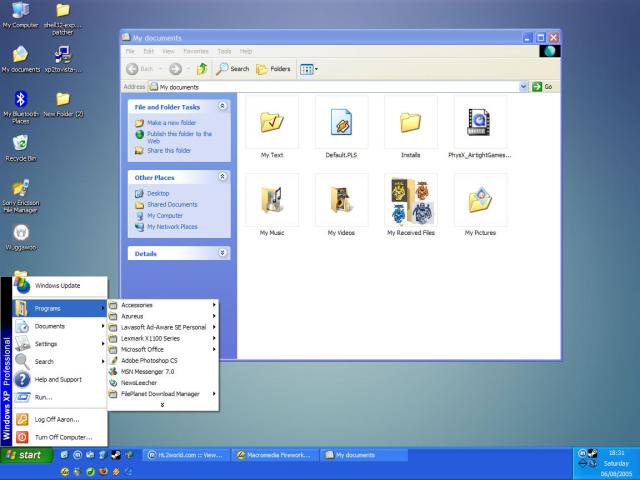Expand the Details panel

pyautogui.click(x=222, y=253)
